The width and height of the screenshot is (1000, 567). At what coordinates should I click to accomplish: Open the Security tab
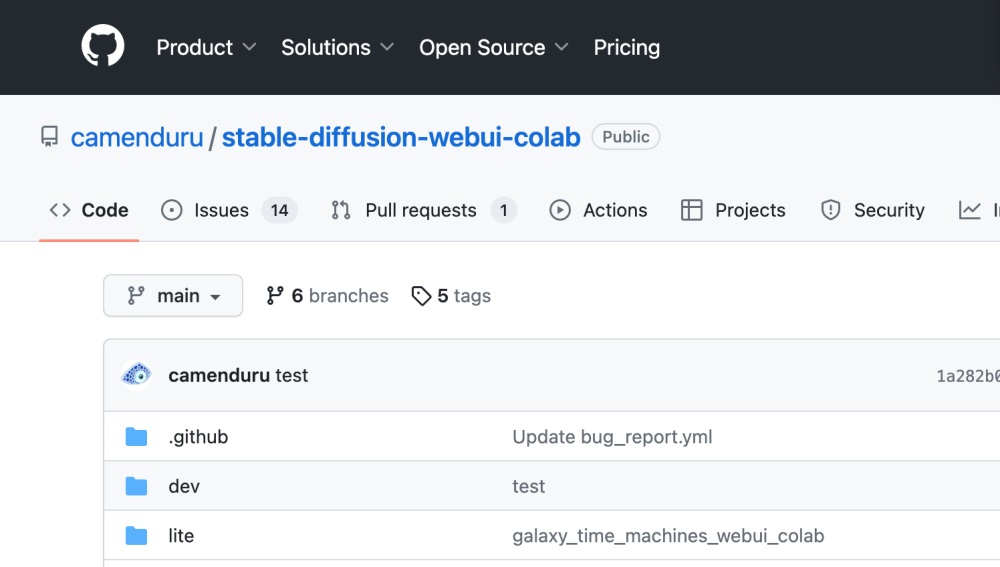(x=872, y=210)
